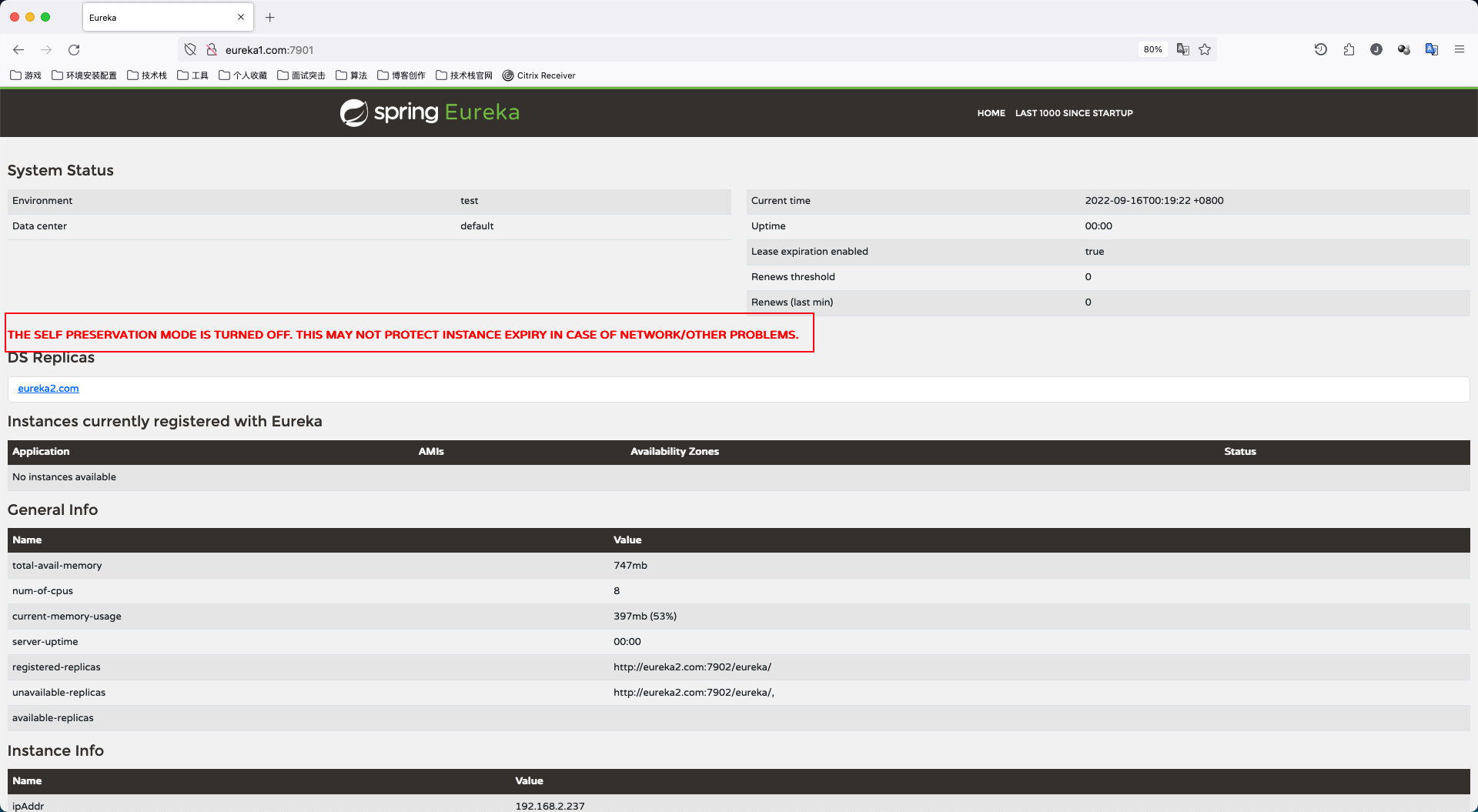Follow the eureka2.com replica link
The image size is (1478, 812).
click(48, 389)
